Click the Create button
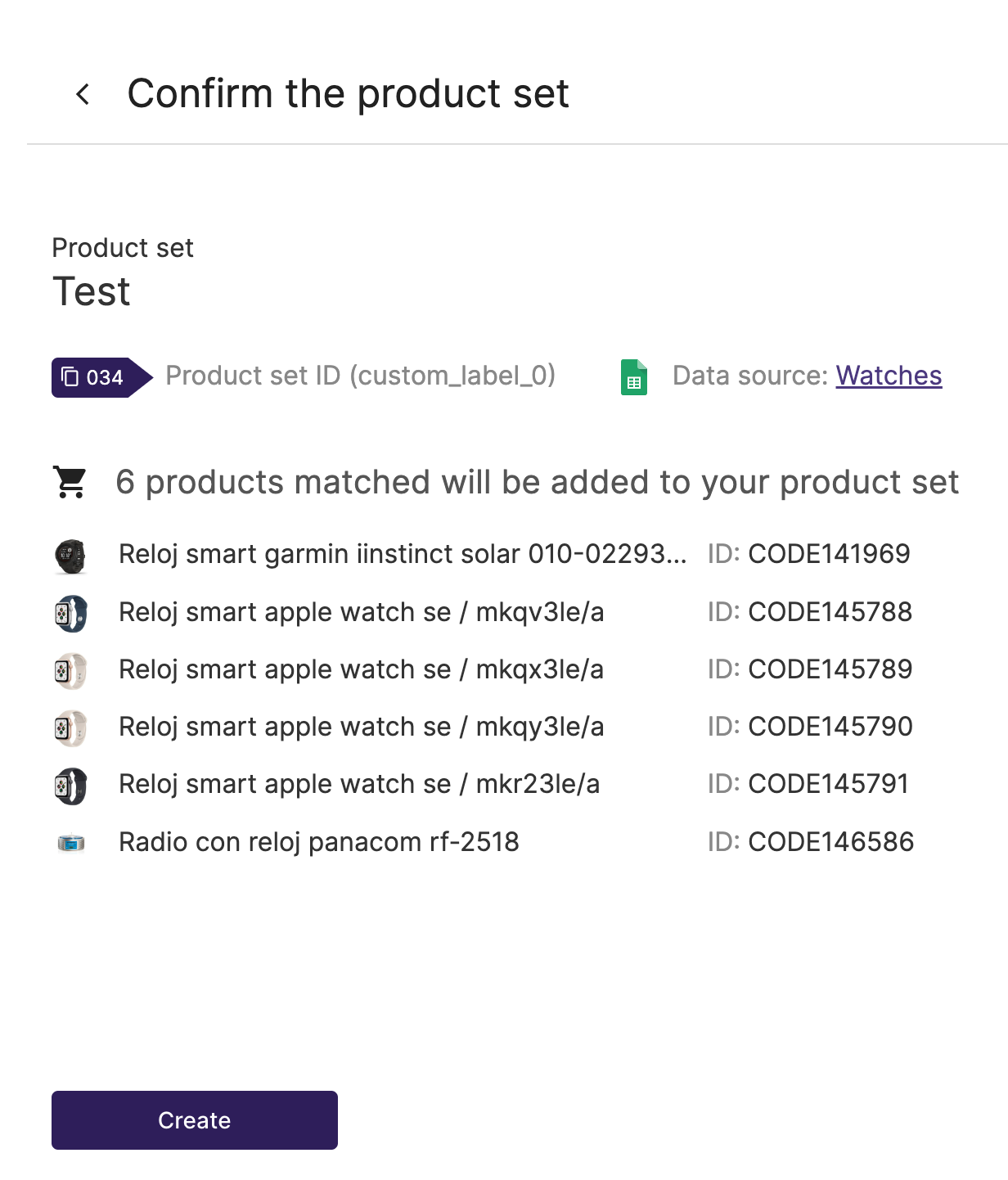Image resolution: width=1008 pixels, height=1180 pixels. point(195,1120)
